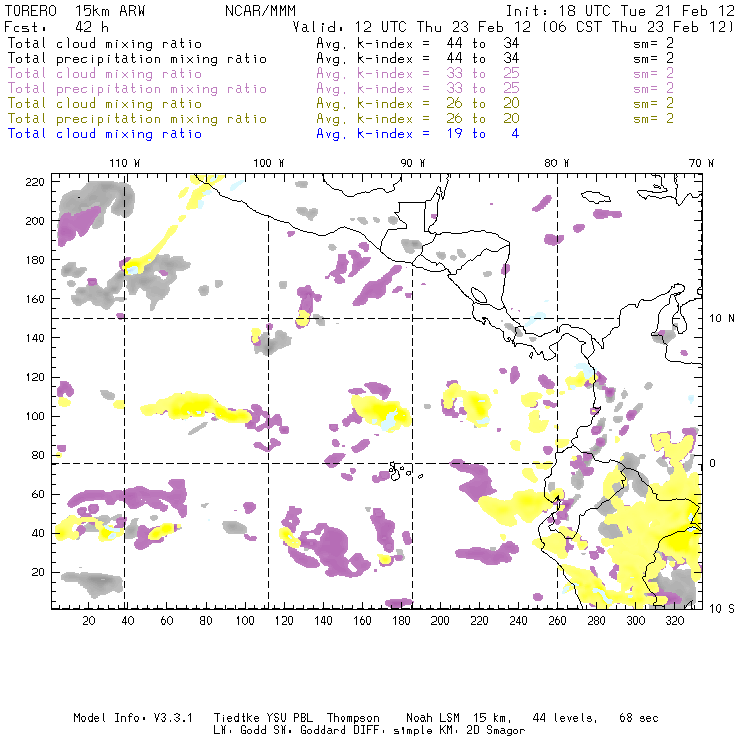Click the 'Tiedtke YSU PBL' scheme text
This screenshot has height=740, width=740.
[263, 718]
